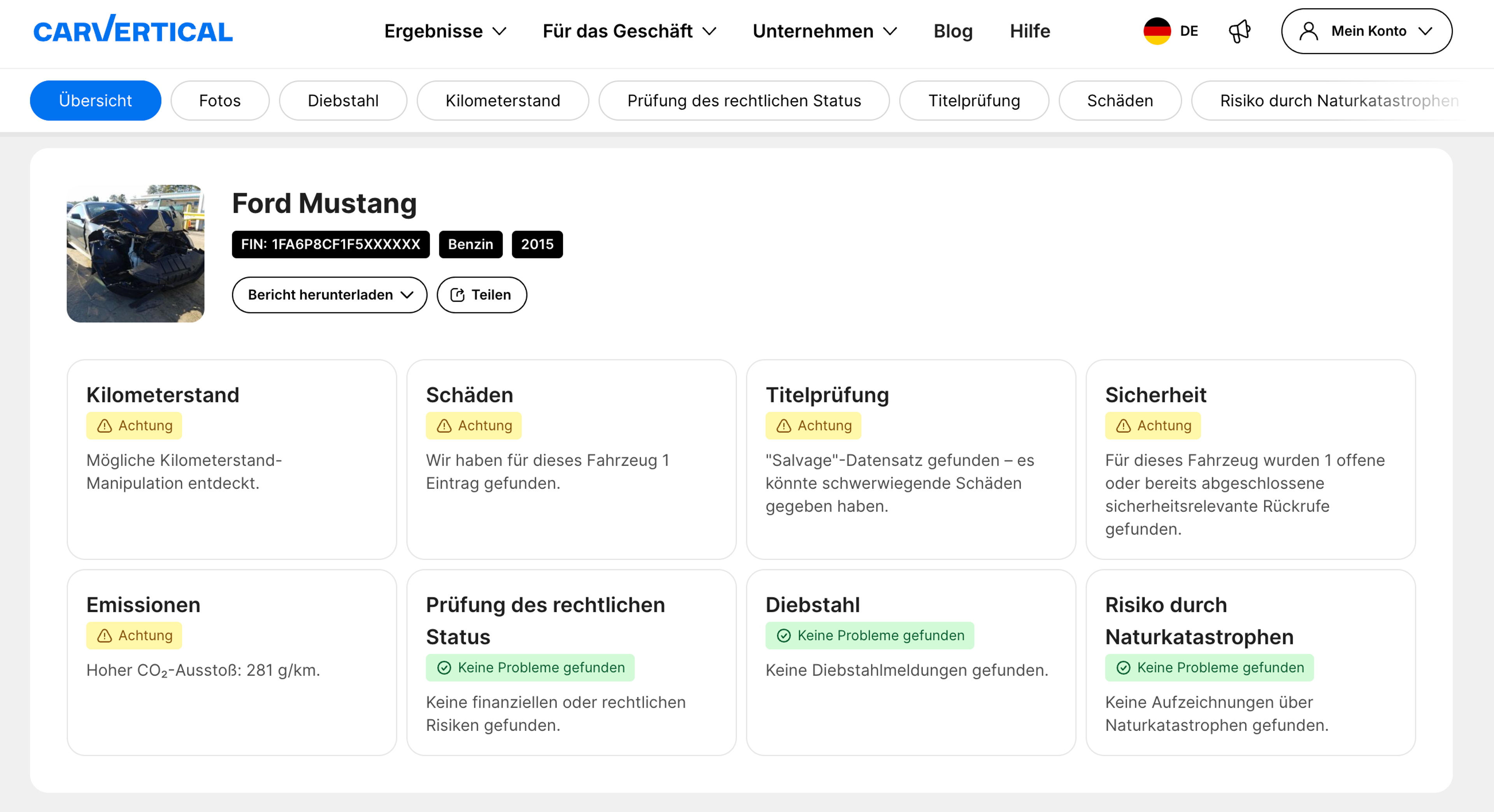This screenshot has width=1494, height=812.
Task: Click 'Keine finanziellen oder rechtlichen Risiken gefunden.'
Action: 556,714
